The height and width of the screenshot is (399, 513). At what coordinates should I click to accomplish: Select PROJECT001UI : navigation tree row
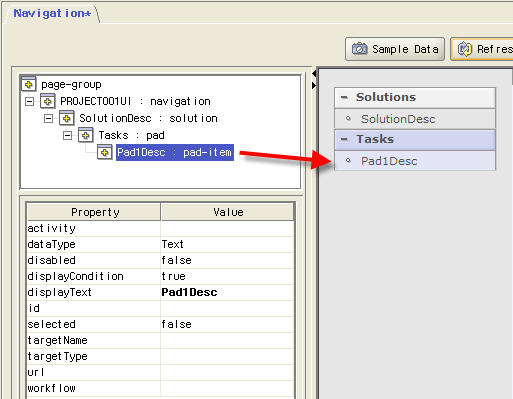click(135, 101)
